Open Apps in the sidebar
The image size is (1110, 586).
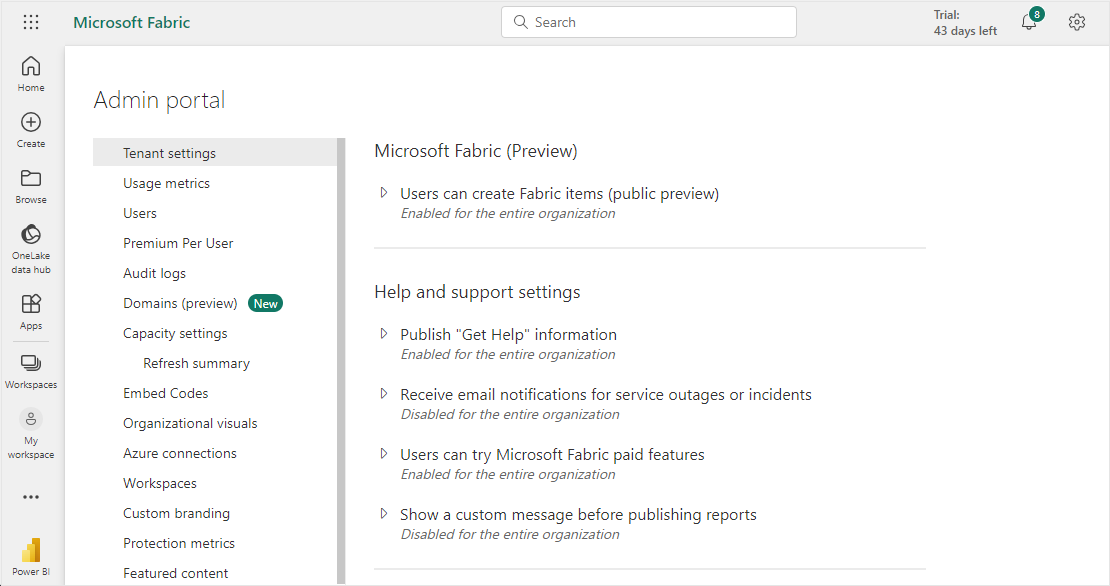(x=31, y=311)
